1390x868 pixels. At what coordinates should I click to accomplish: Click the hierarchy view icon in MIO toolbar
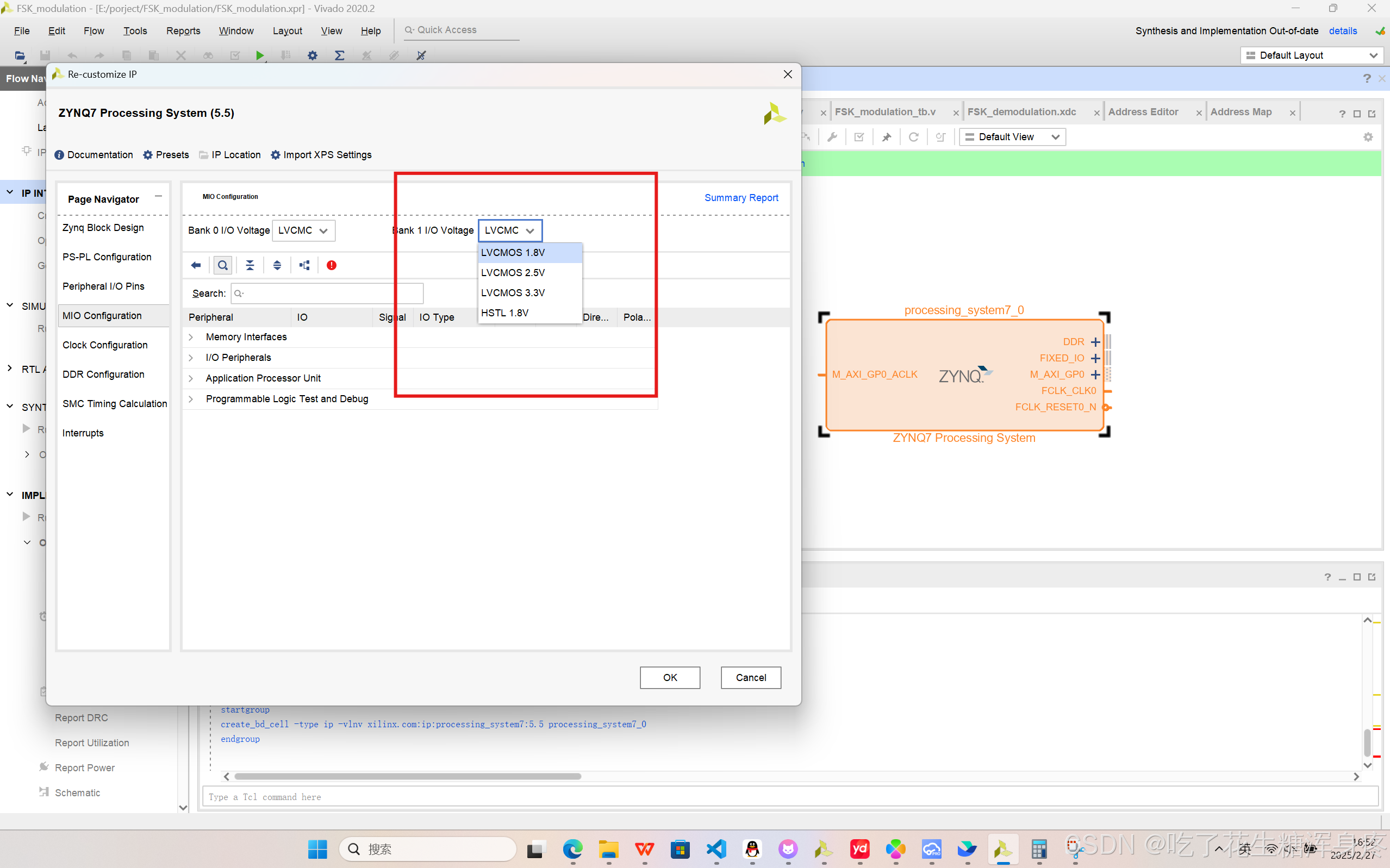pos(304,265)
